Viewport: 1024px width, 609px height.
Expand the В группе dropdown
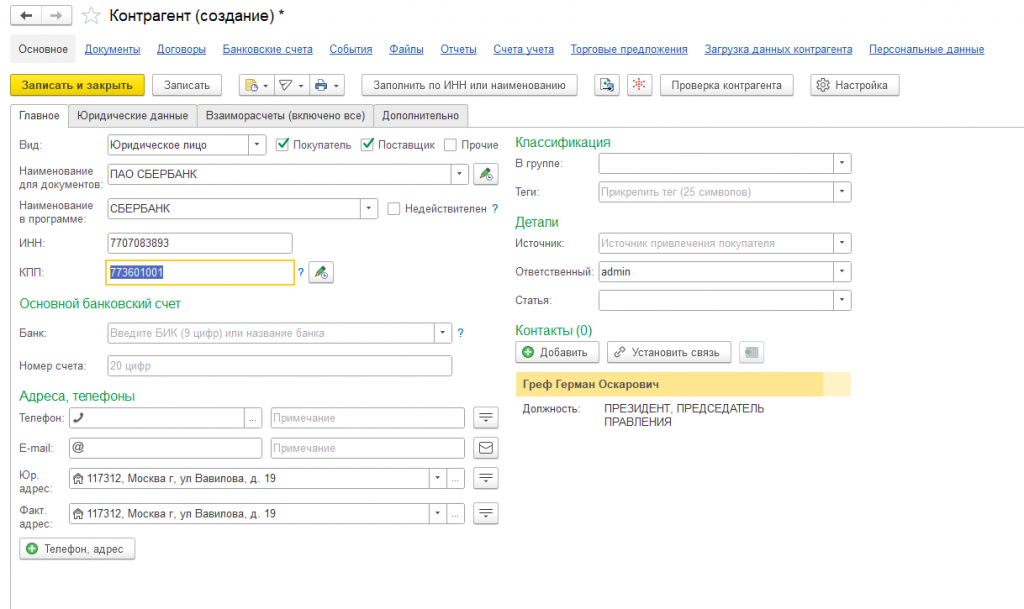point(842,163)
